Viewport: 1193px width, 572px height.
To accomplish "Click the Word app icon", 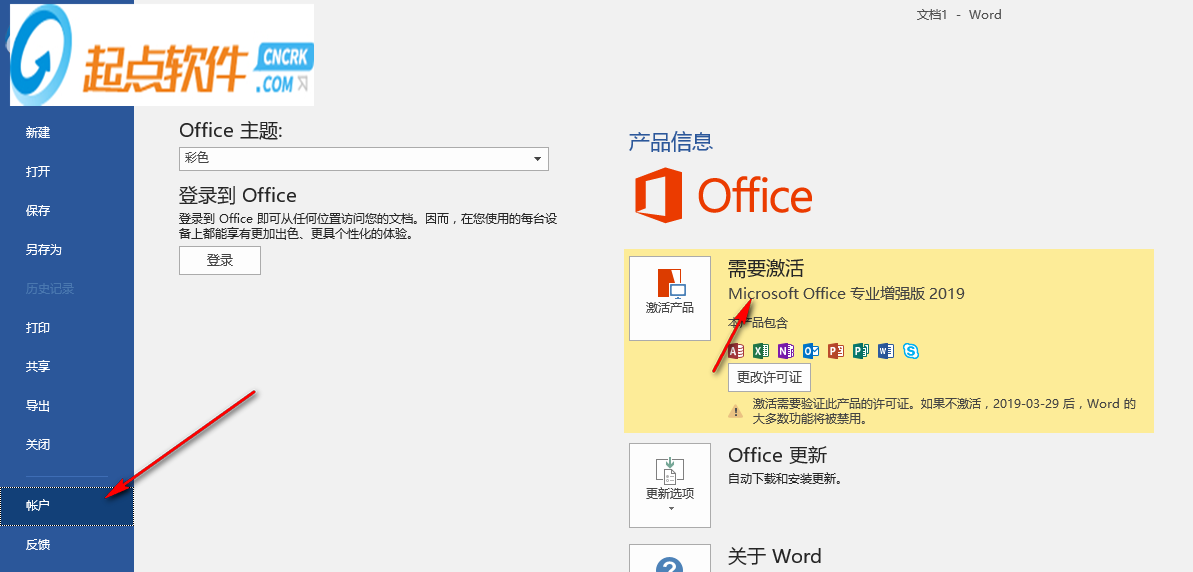I will pyautogui.click(x=886, y=351).
